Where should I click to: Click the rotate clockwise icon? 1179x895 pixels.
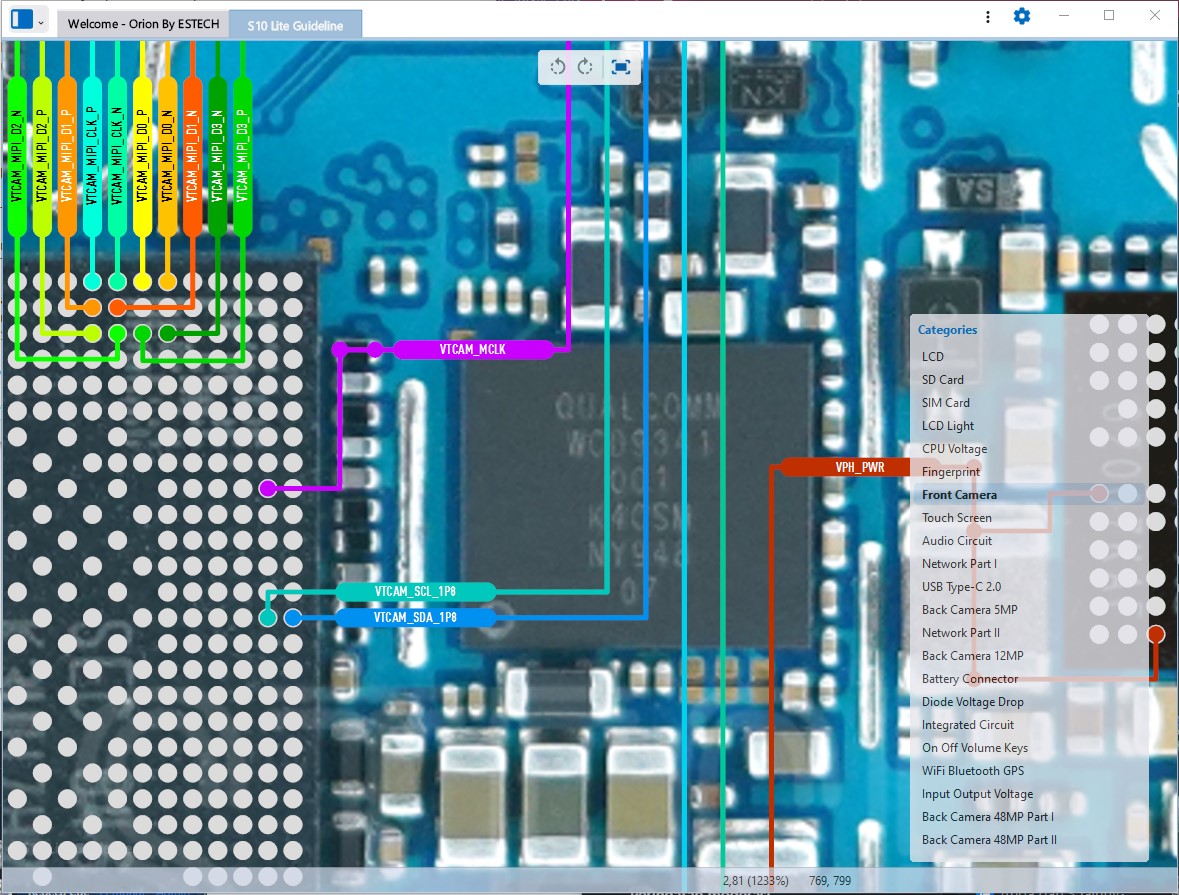pos(586,67)
